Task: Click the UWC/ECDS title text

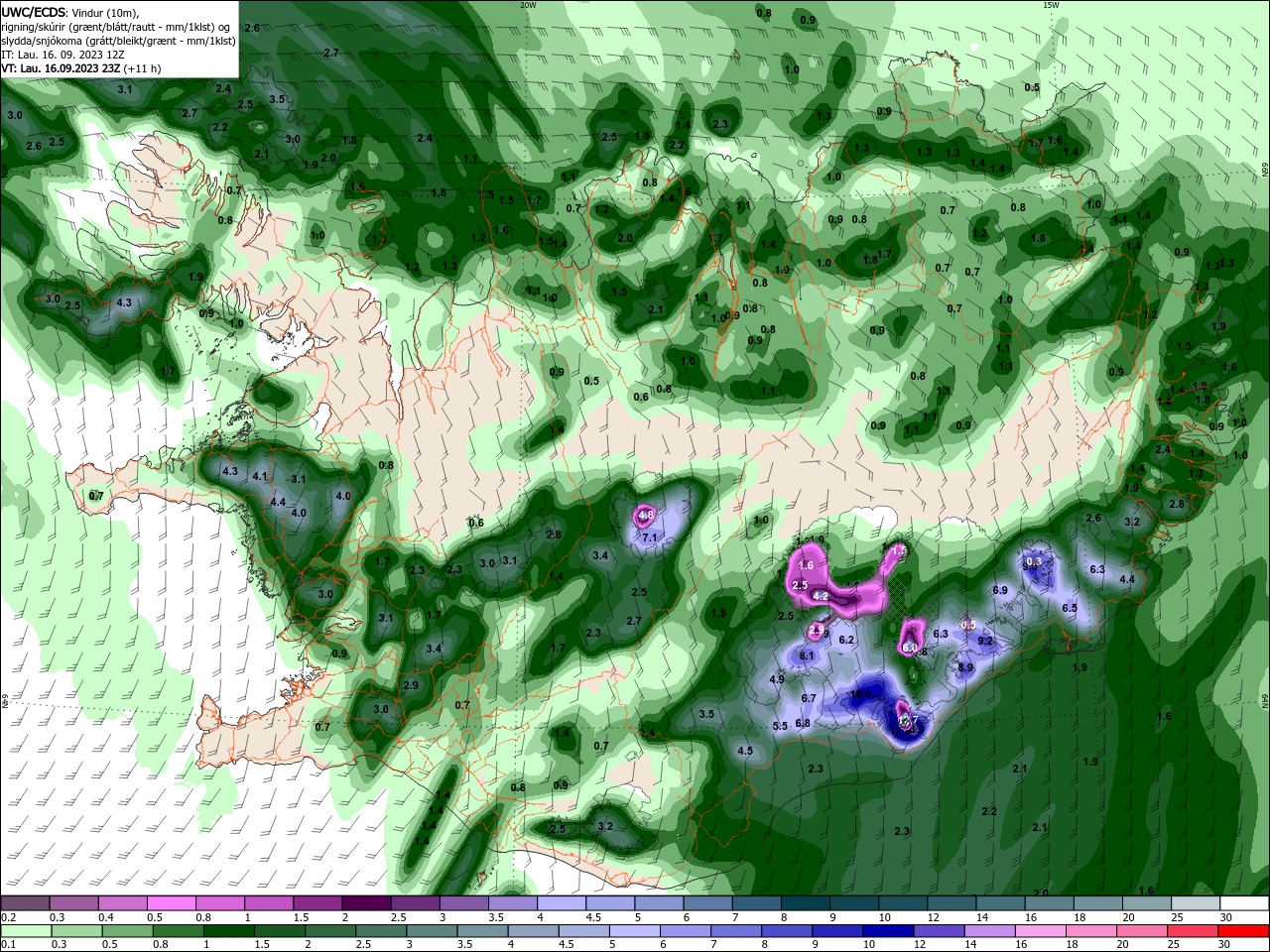Action: (x=36, y=12)
